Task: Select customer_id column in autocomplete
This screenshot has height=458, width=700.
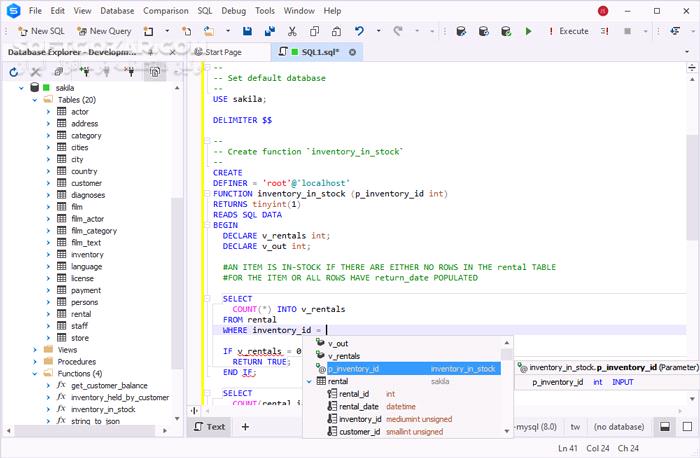Action: (x=359, y=432)
